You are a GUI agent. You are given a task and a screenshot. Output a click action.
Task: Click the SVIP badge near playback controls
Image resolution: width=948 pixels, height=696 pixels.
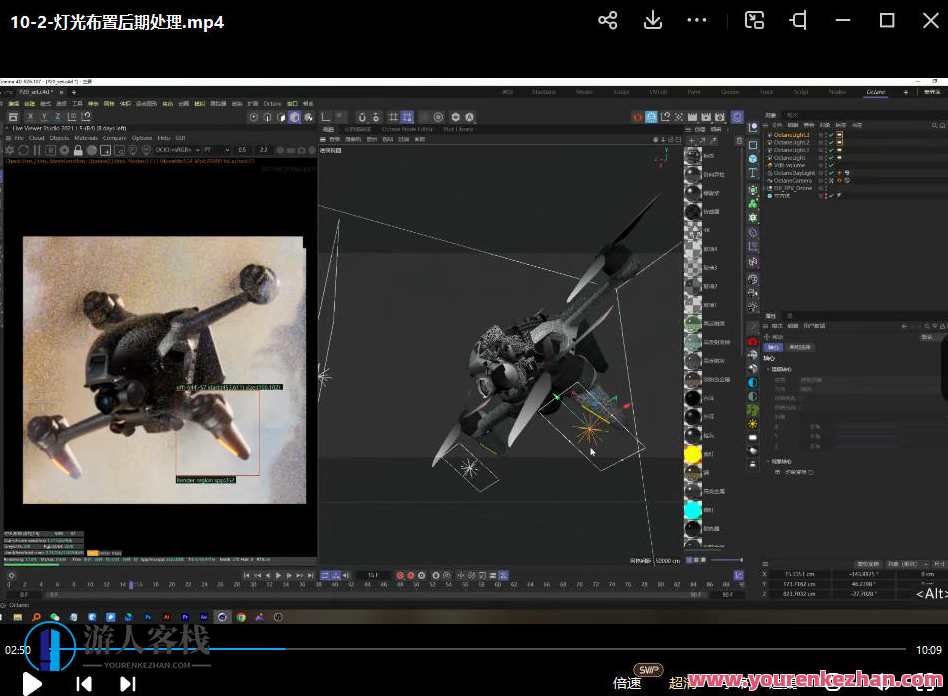(647, 669)
